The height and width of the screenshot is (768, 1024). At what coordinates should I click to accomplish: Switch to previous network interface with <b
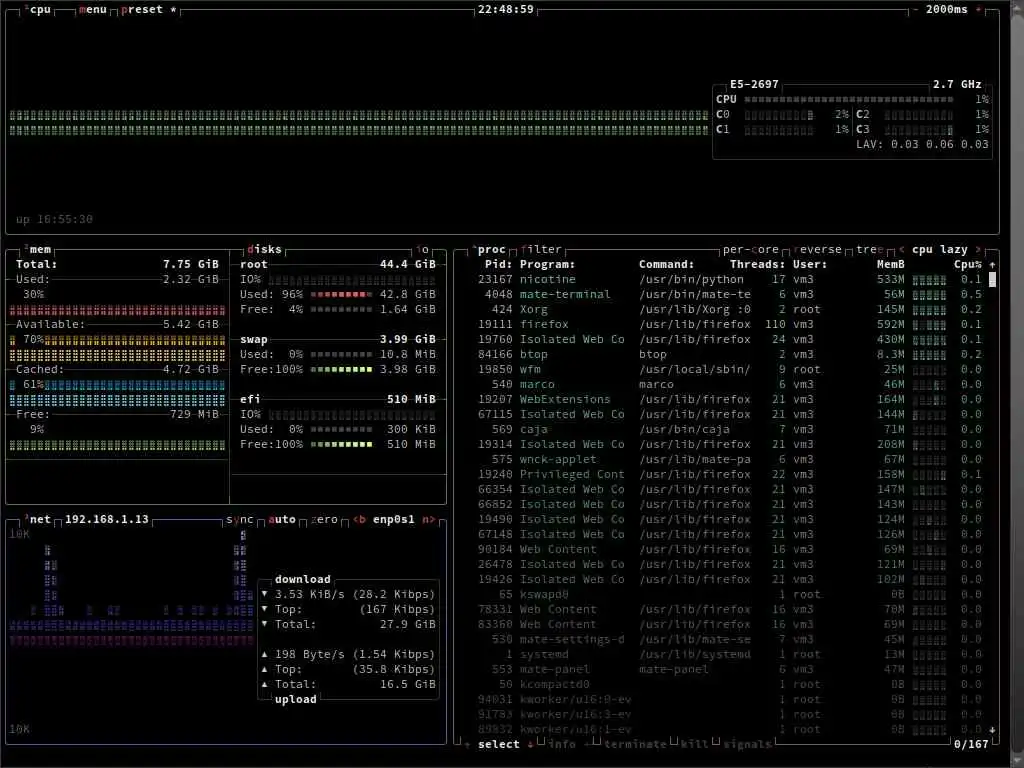pyautogui.click(x=359, y=520)
